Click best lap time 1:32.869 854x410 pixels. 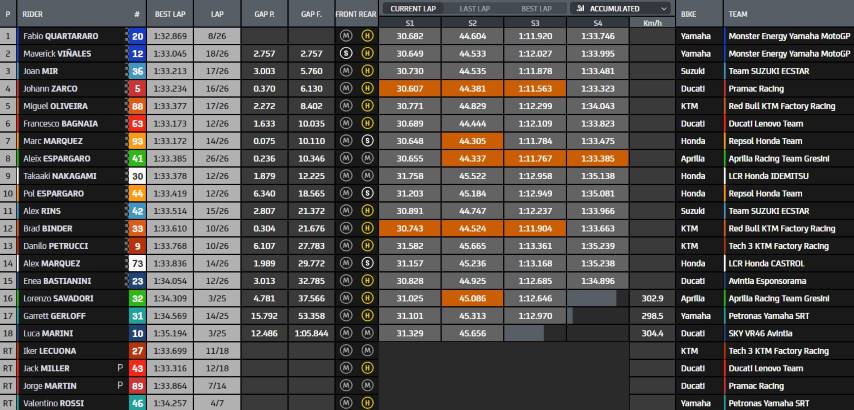(x=170, y=36)
